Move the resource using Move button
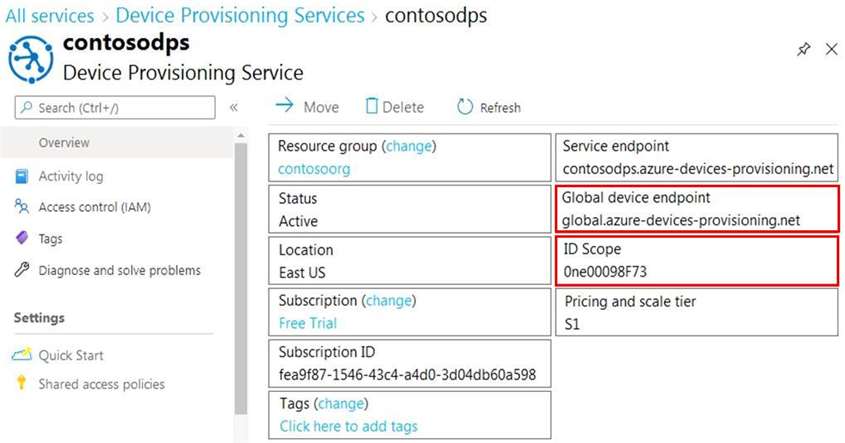Viewport: 845px width, 443px height. tap(307, 107)
